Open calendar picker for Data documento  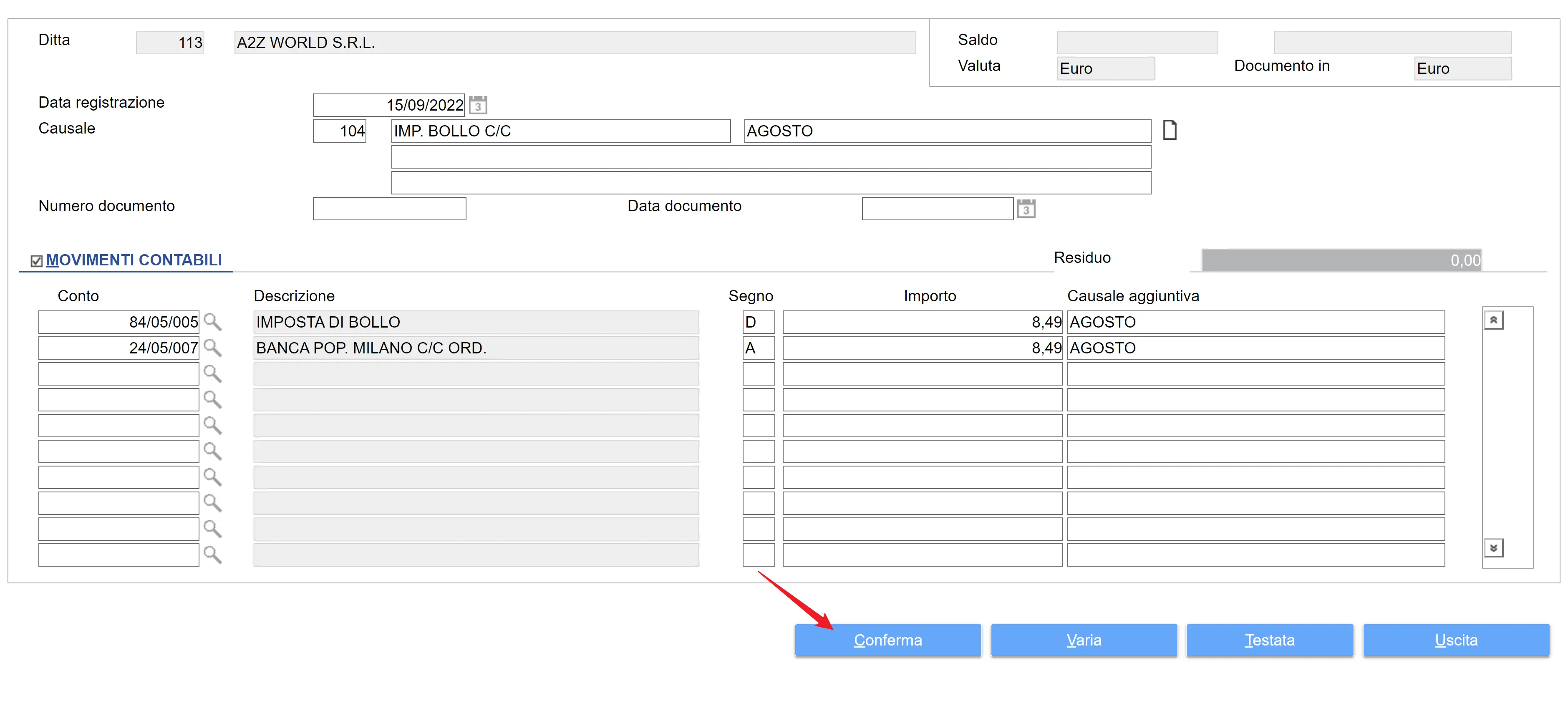pos(1026,209)
